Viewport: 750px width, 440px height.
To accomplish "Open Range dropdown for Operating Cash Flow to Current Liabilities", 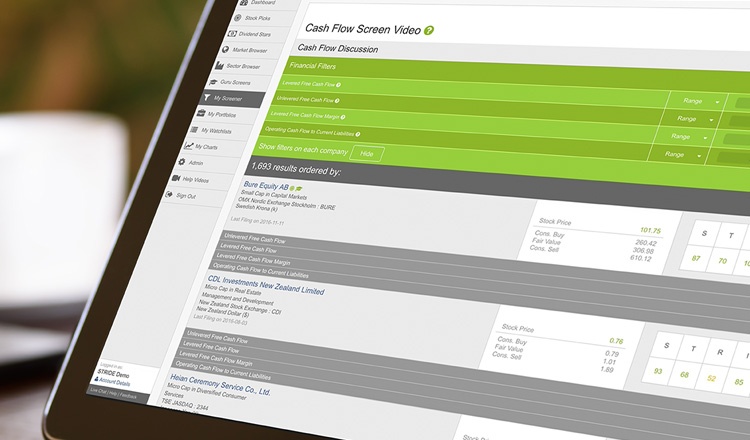I will coord(680,154).
